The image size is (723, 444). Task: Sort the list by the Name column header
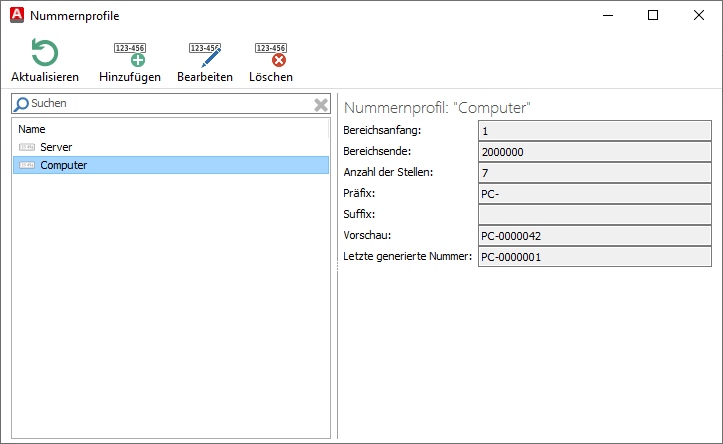(x=171, y=129)
